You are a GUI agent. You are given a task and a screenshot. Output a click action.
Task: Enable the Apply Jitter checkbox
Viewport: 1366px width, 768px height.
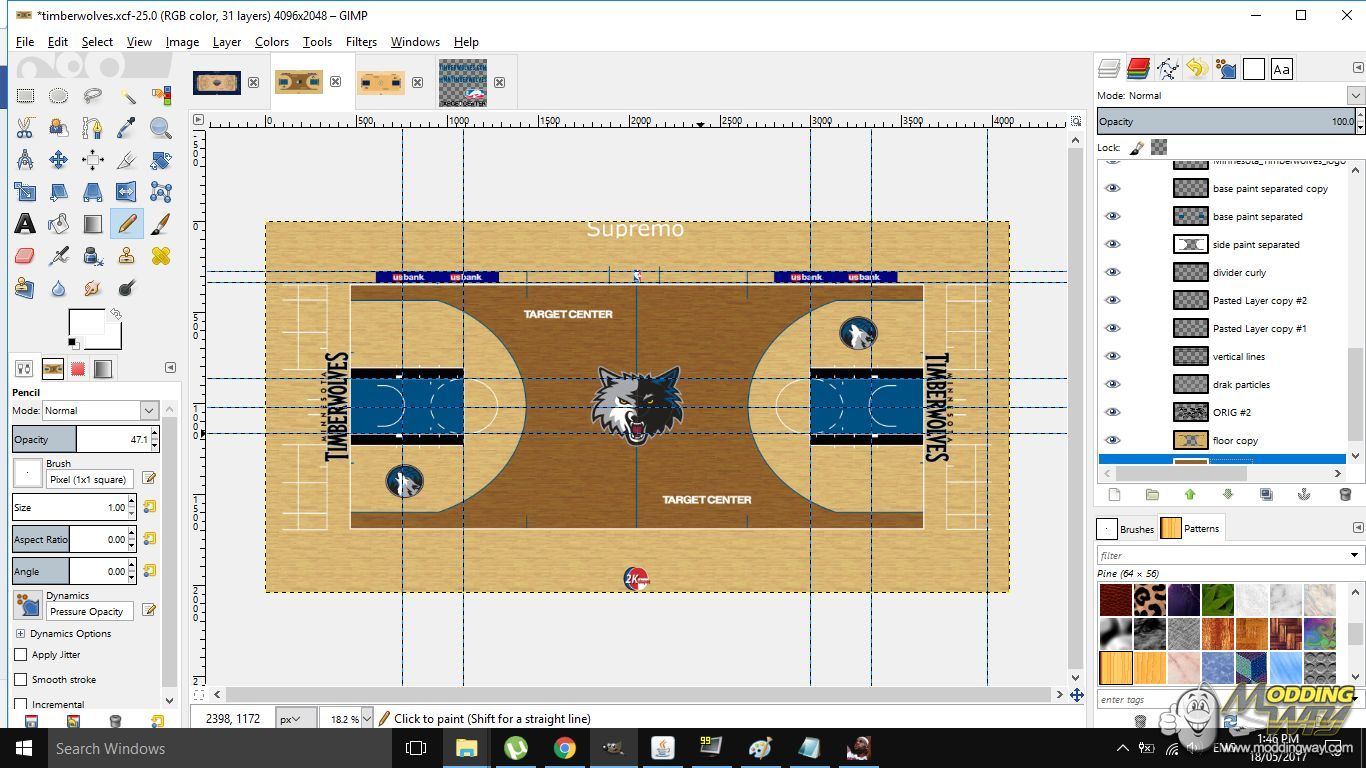21,655
